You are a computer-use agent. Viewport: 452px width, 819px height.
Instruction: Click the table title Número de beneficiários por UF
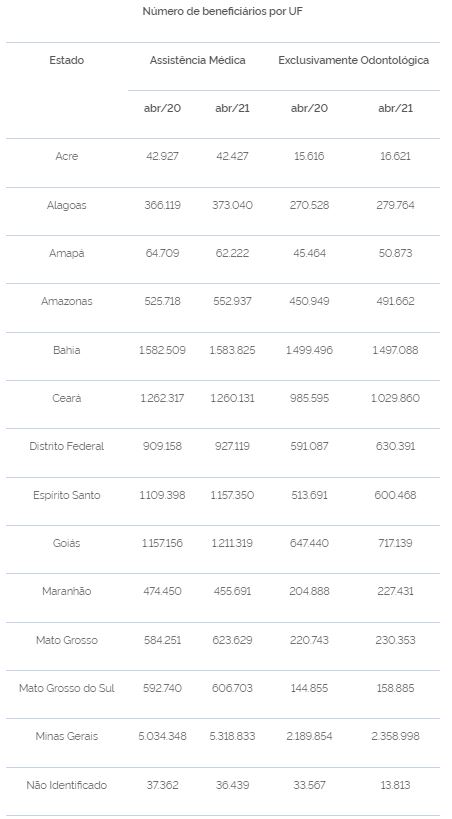coord(223,11)
